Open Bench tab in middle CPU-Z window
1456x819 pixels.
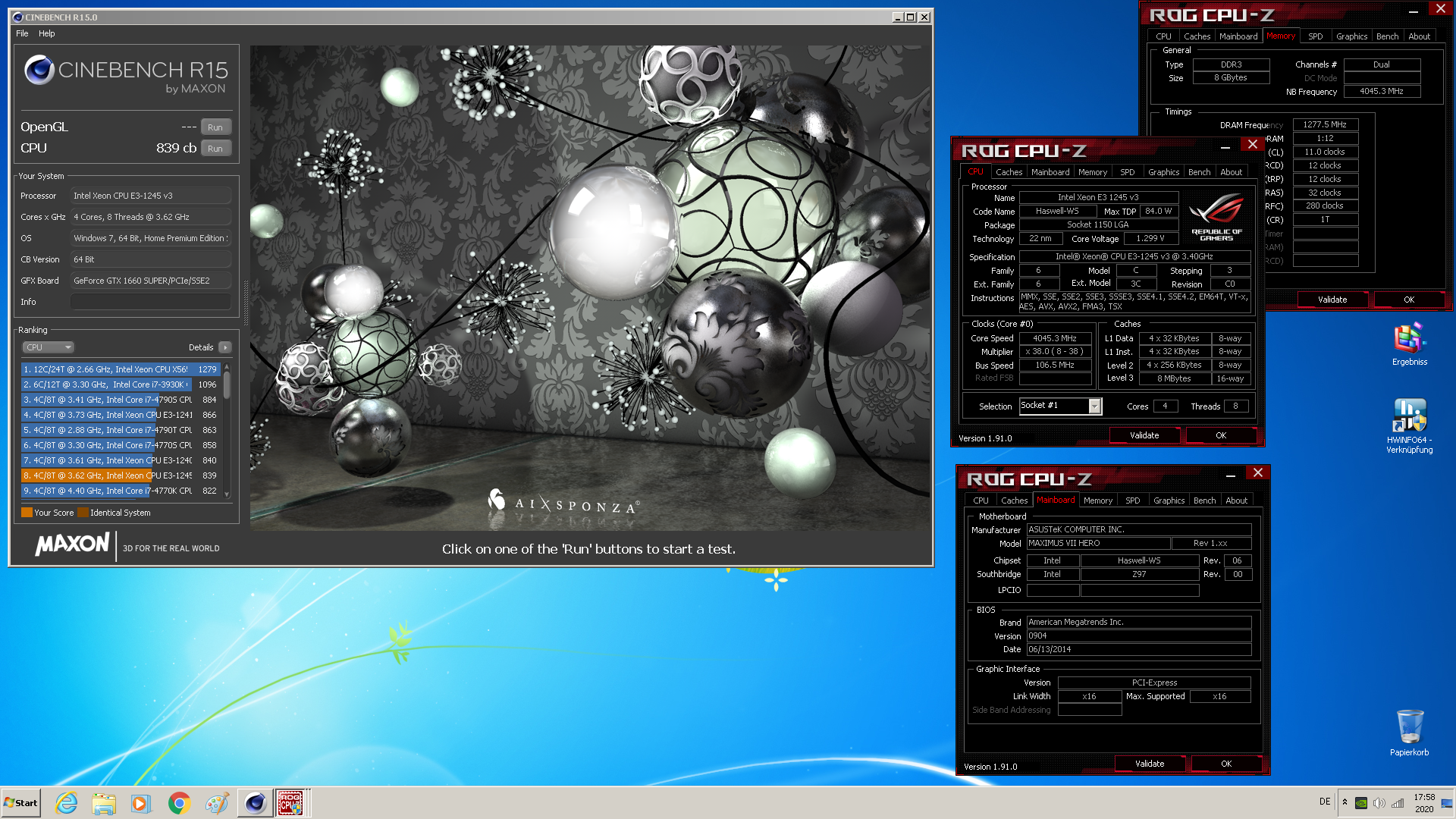[1199, 172]
